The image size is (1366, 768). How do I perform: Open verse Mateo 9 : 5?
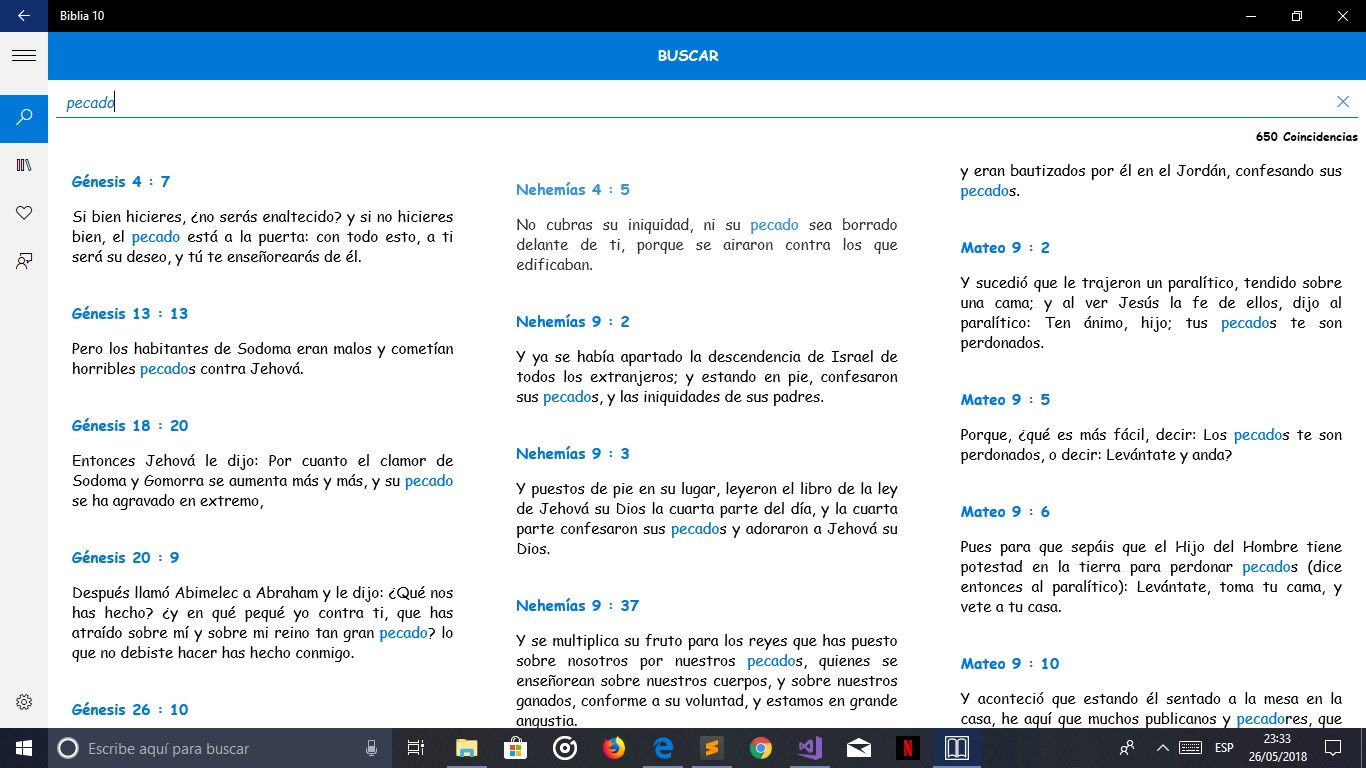point(1006,399)
